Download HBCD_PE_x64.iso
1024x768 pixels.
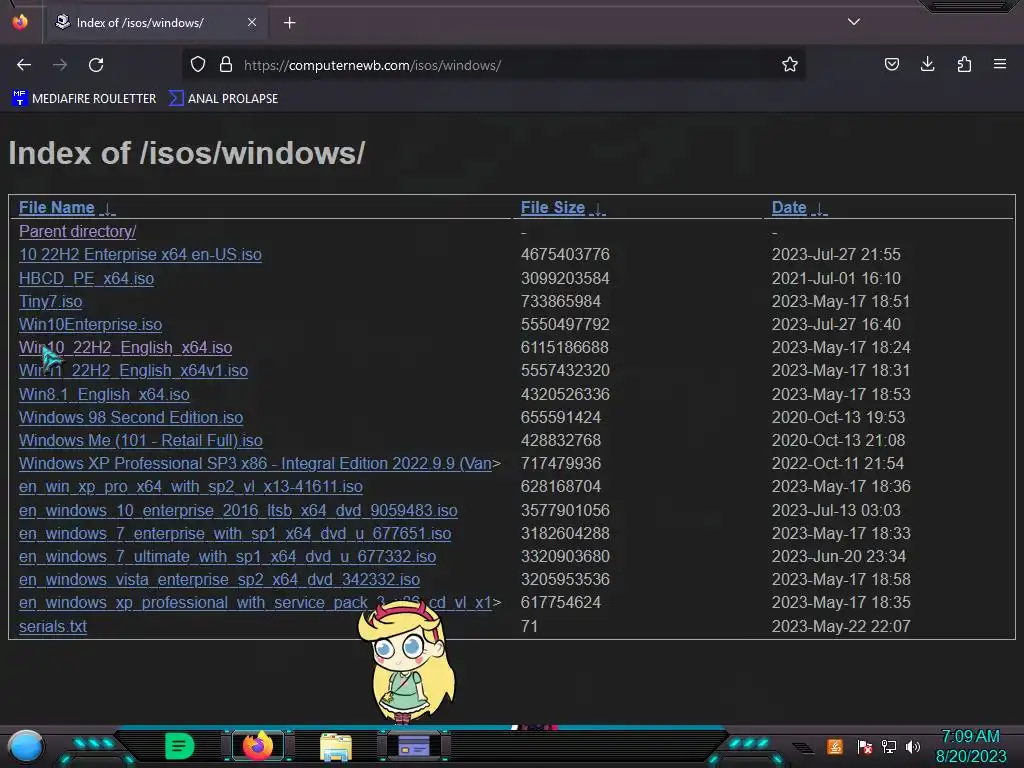point(86,278)
